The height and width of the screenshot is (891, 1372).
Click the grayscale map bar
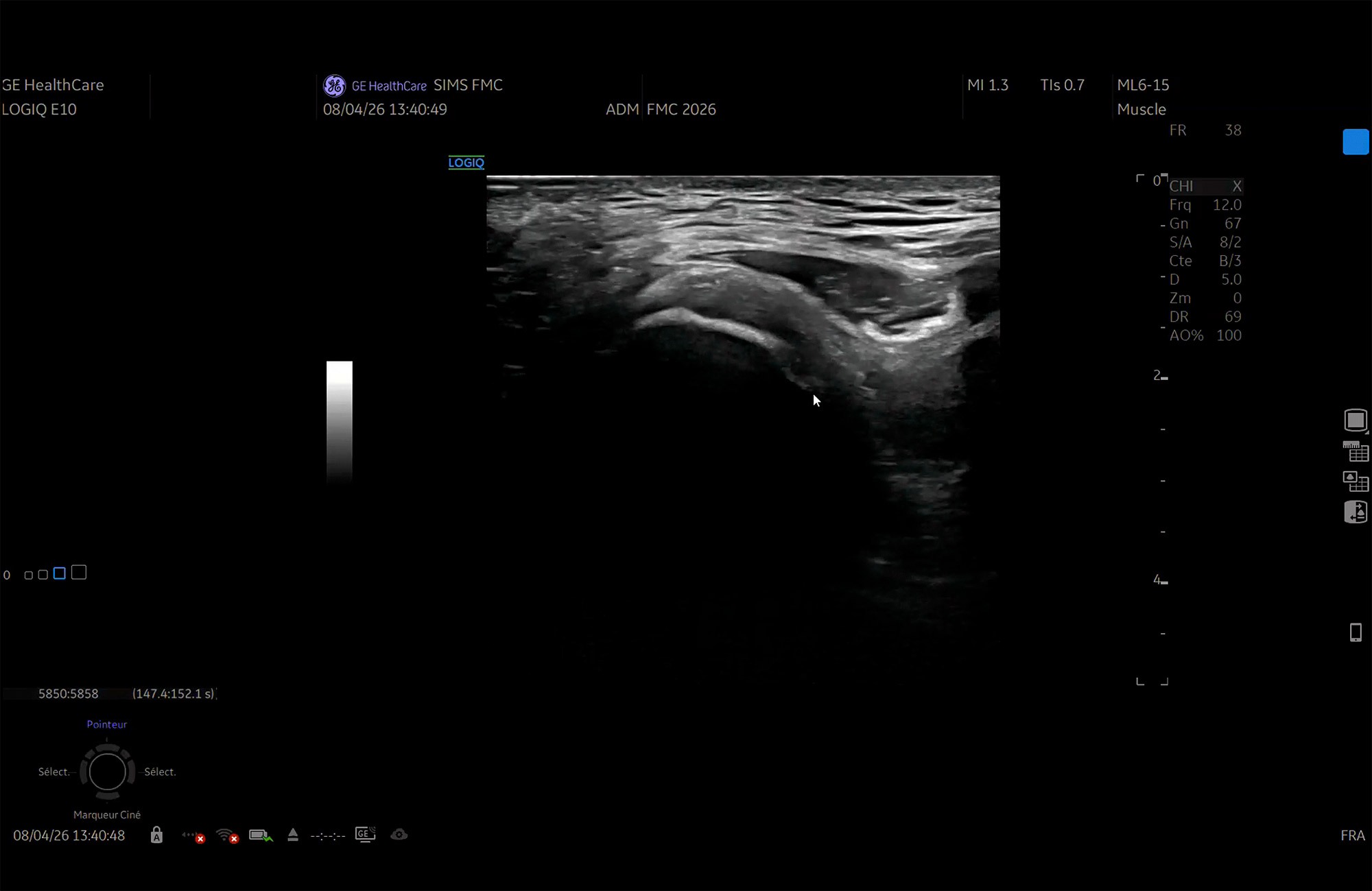tap(339, 421)
